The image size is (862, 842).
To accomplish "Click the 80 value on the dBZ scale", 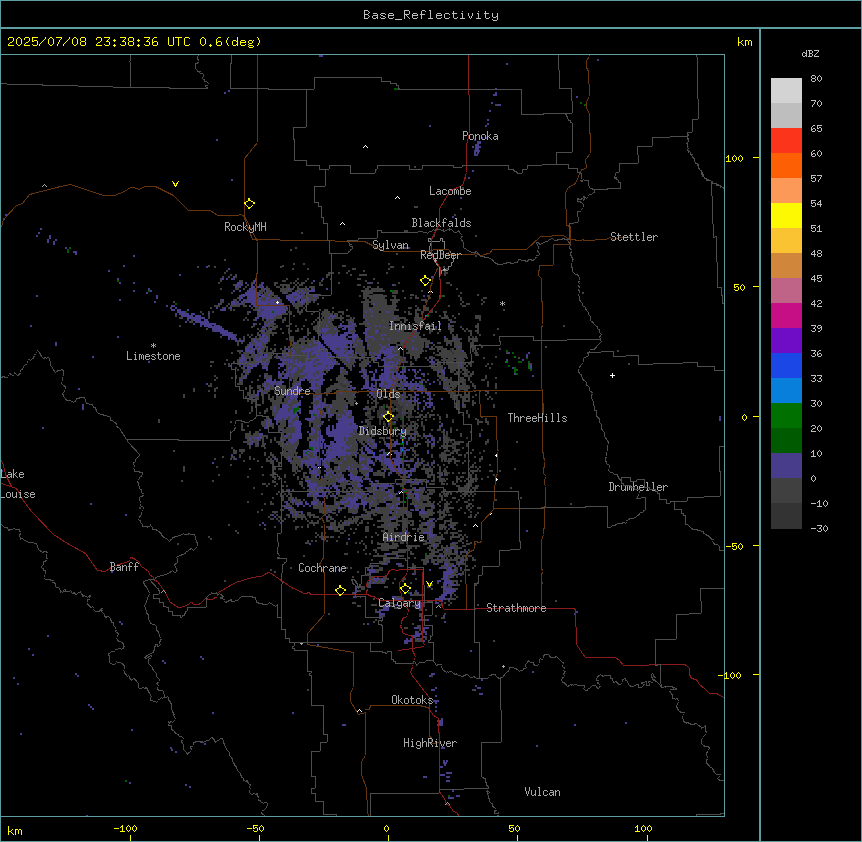I will click(816, 79).
